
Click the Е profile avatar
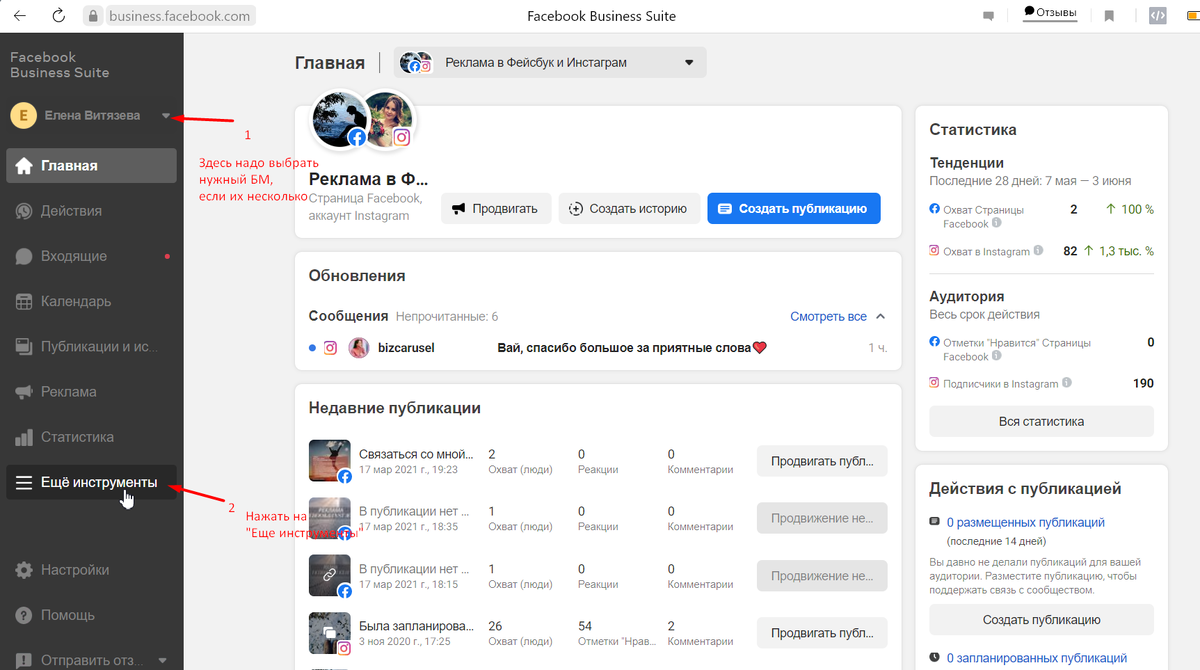tap(24, 116)
